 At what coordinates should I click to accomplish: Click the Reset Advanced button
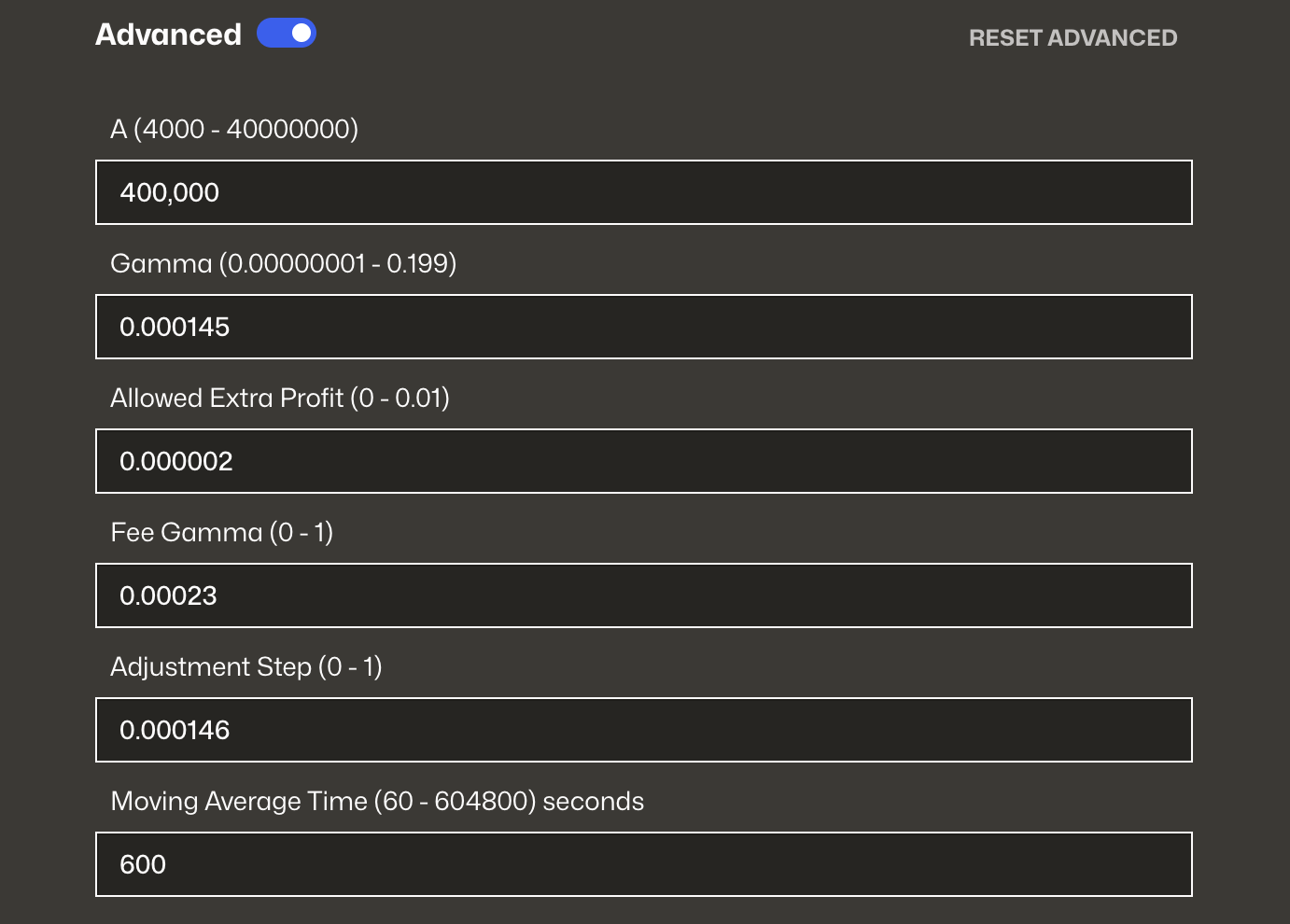click(x=1073, y=38)
